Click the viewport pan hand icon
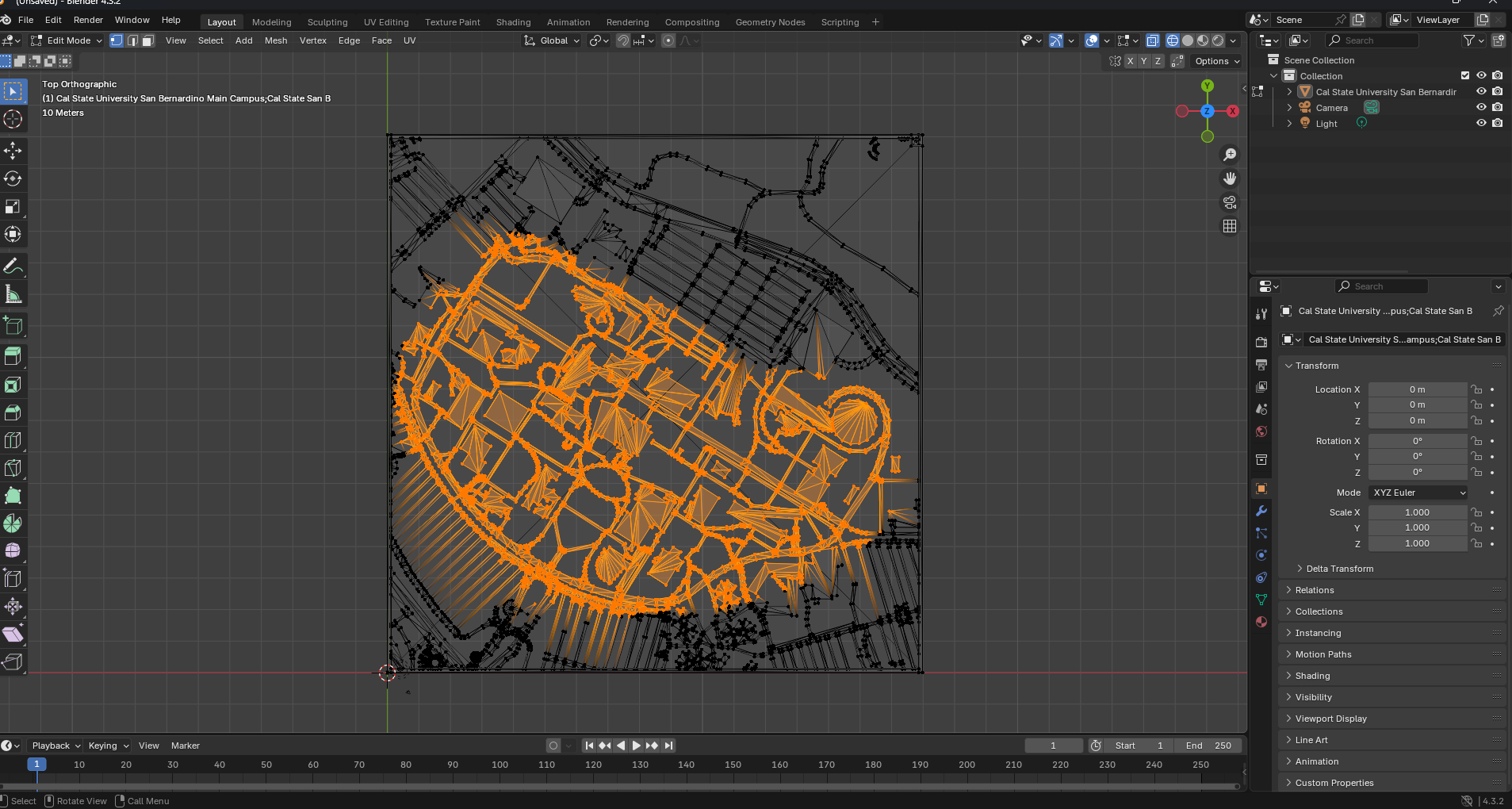 (1230, 178)
